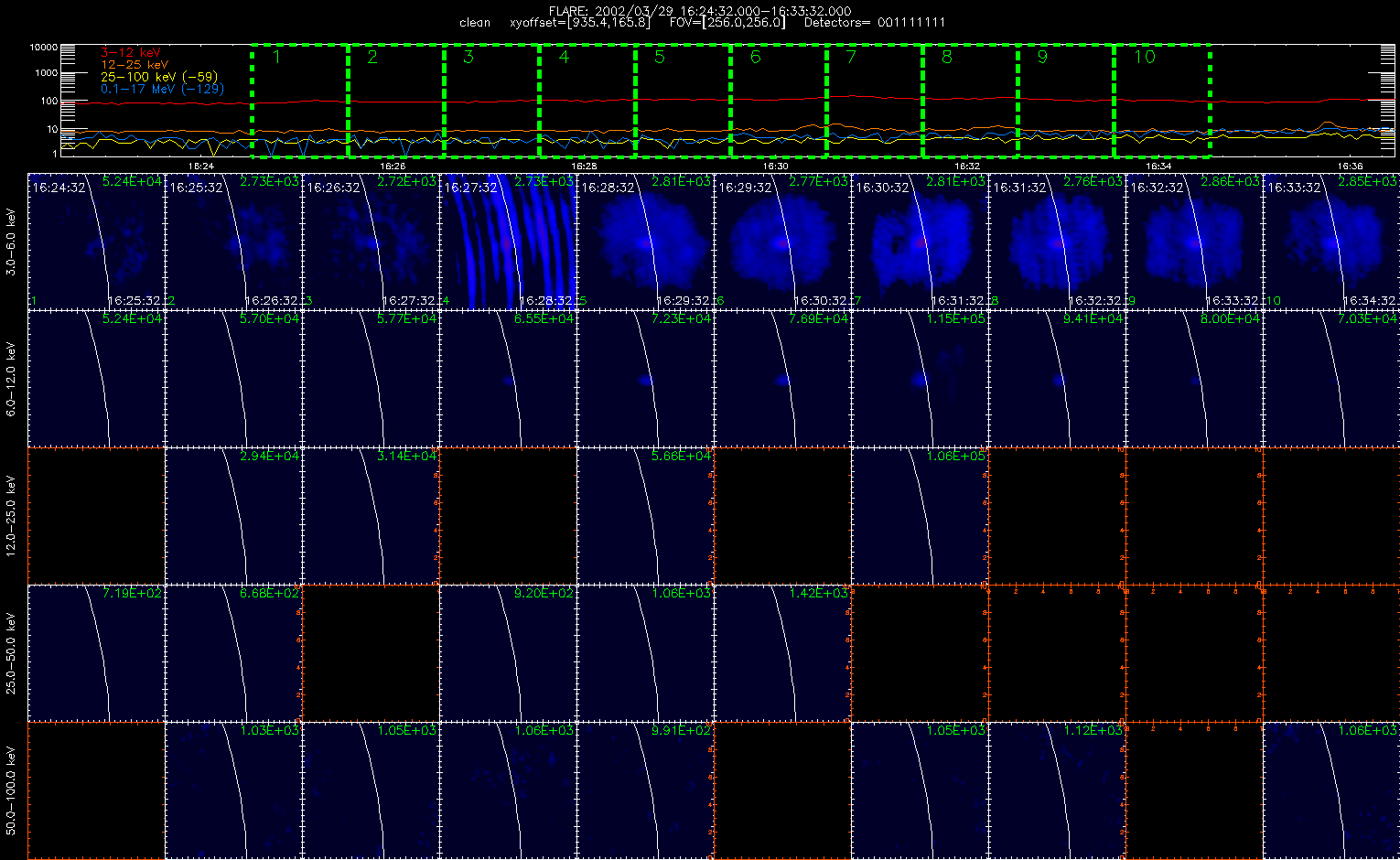Click the '8.00E+04' peak value label
This screenshot has width=1400, height=860.
1231,318
